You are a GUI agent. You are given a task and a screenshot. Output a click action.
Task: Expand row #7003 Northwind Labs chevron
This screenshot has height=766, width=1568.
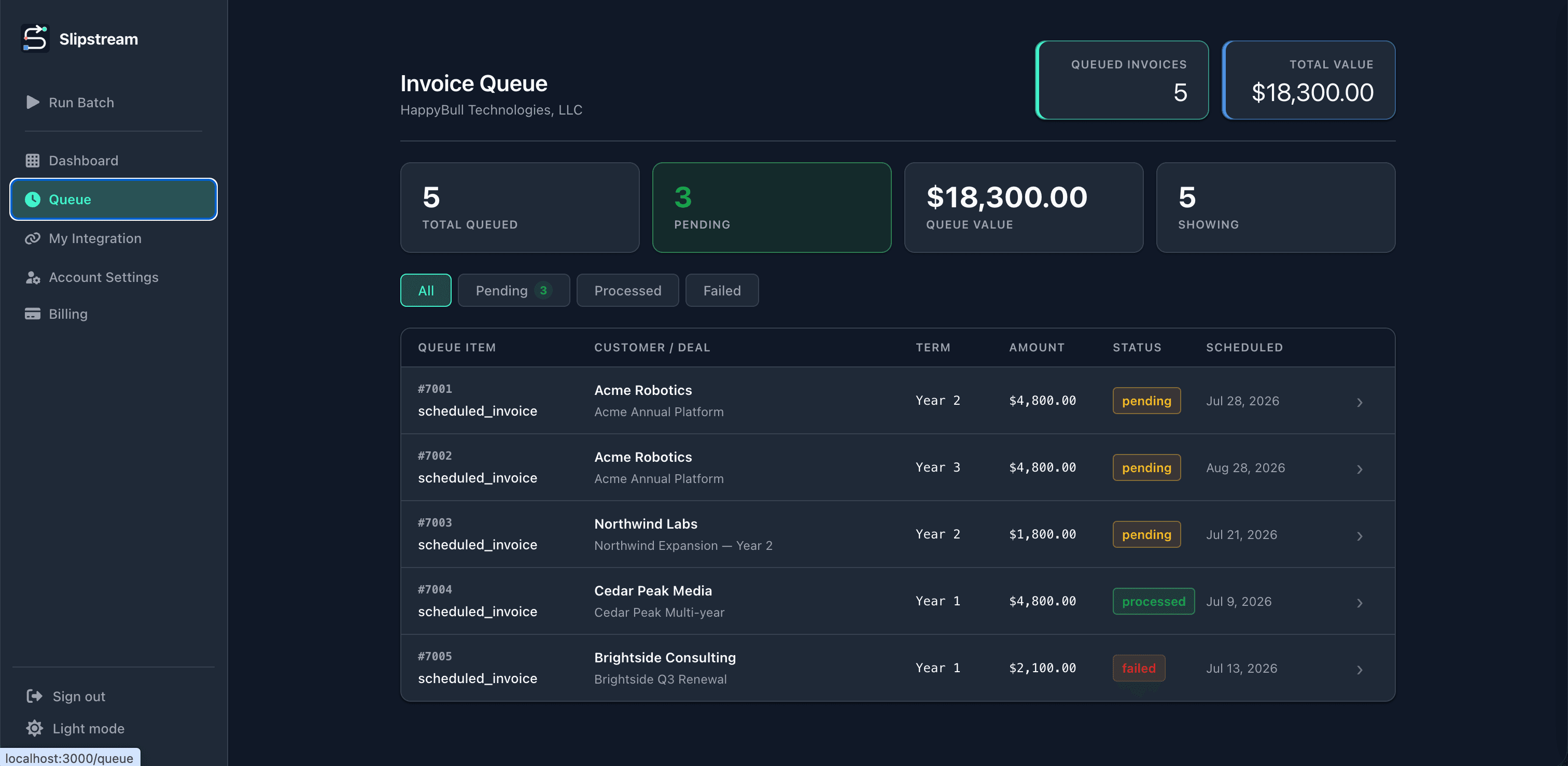[x=1359, y=535]
